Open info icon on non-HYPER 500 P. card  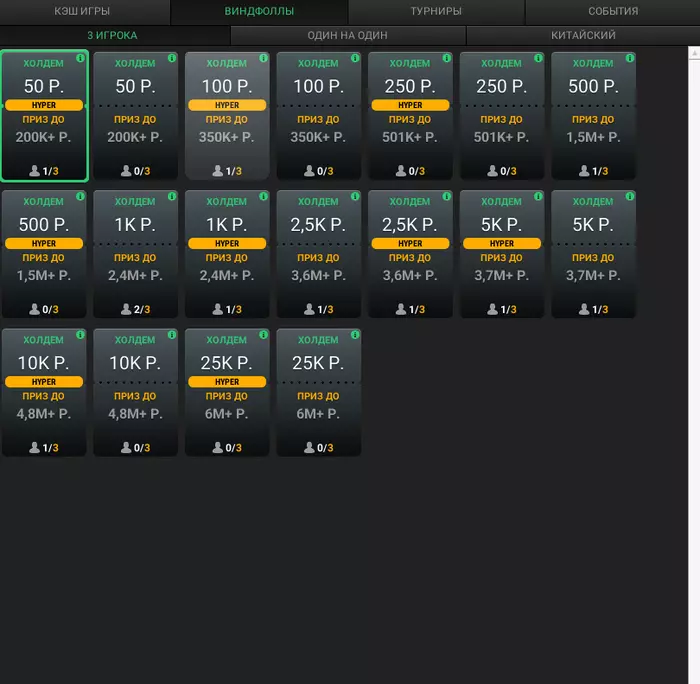coord(630,58)
